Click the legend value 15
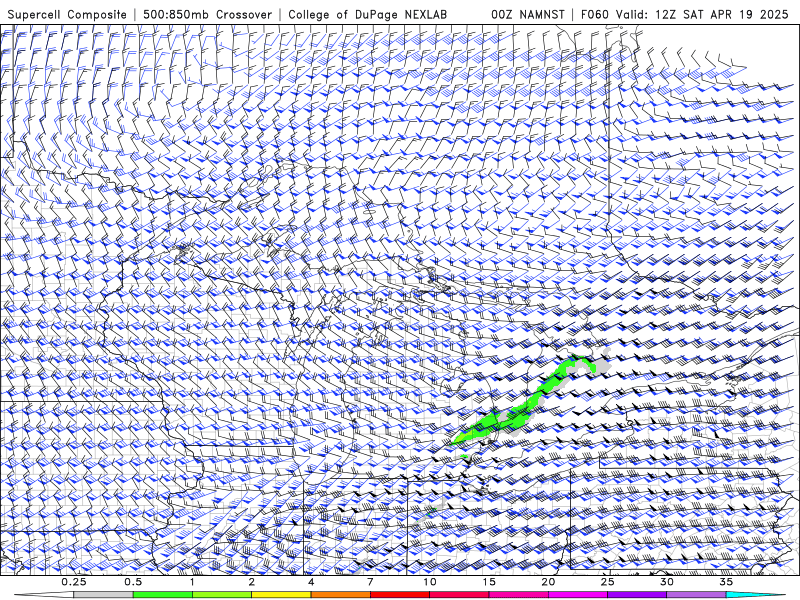 tap(489, 582)
